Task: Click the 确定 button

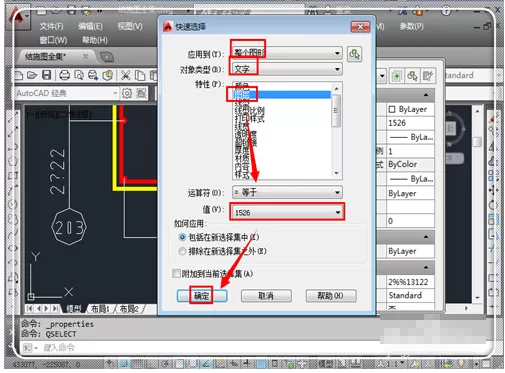Action: [x=202, y=296]
